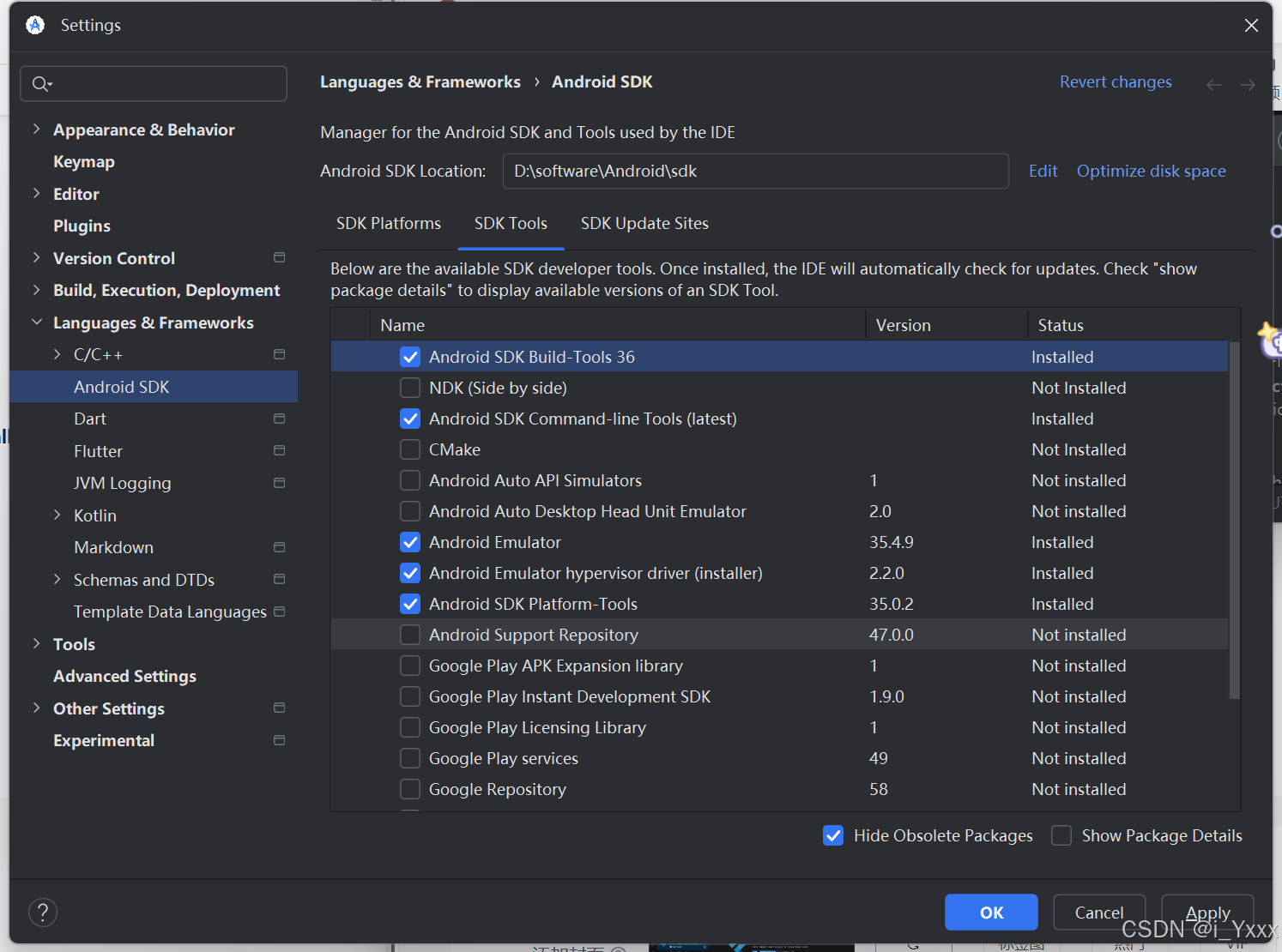This screenshot has width=1282, height=952.
Task: Expand Appearance & Behavior section
Action: (x=36, y=129)
